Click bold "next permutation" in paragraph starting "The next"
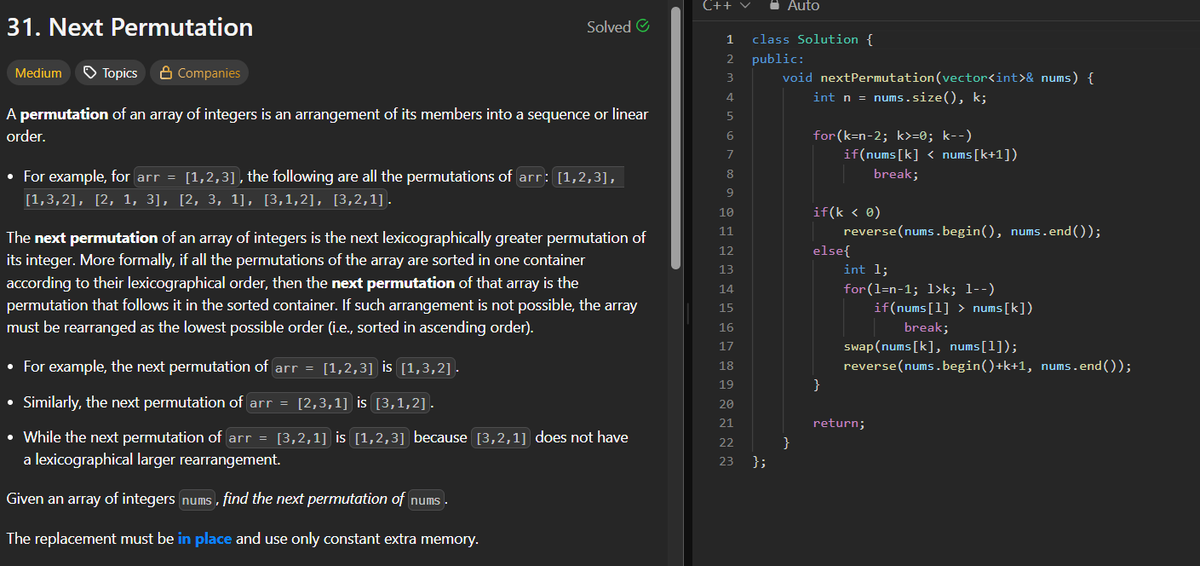The width and height of the screenshot is (1200, 566). click(x=96, y=238)
